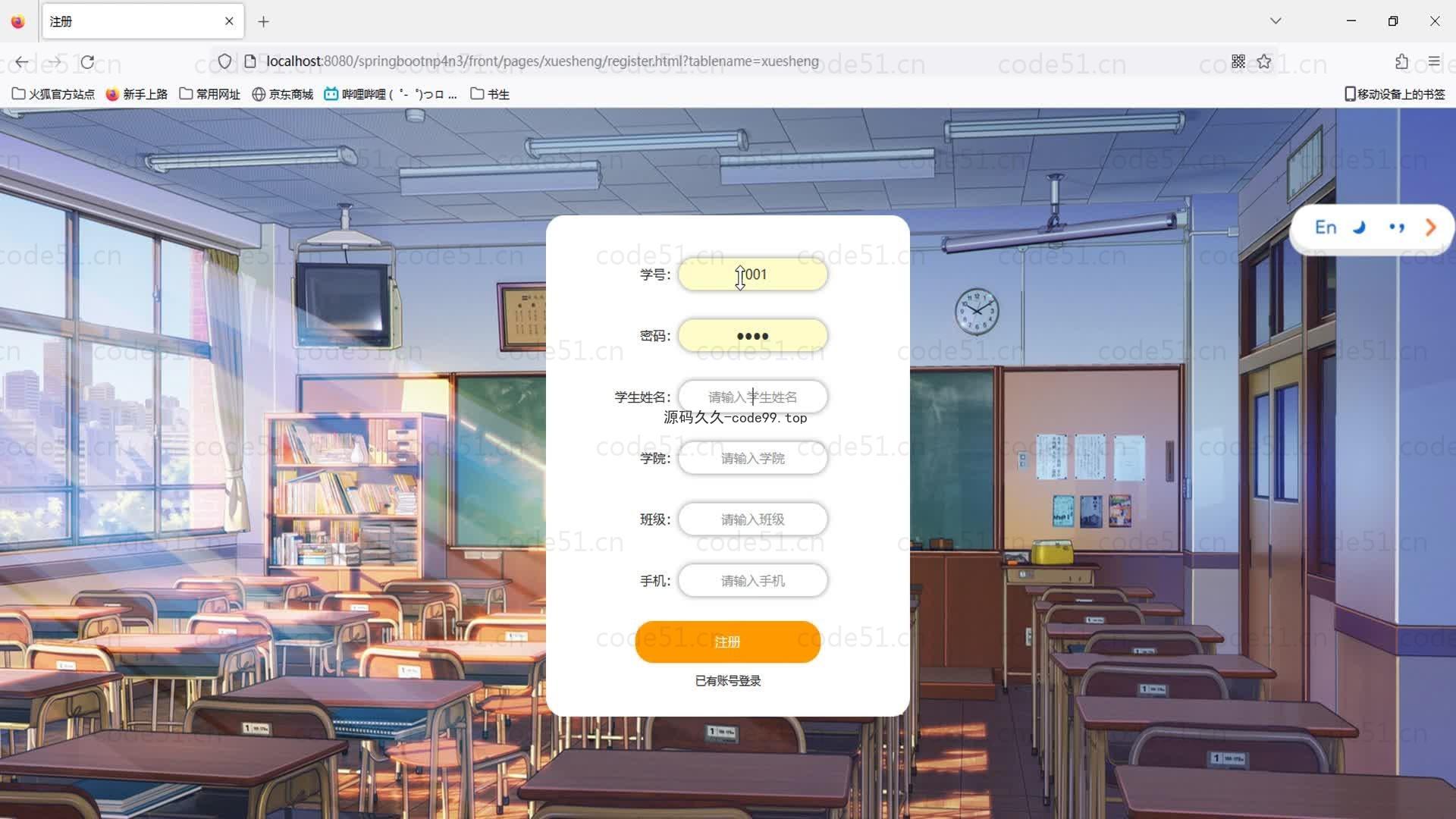Restore down the browser window
Viewport: 1456px width, 819px height.
pyautogui.click(x=1392, y=21)
